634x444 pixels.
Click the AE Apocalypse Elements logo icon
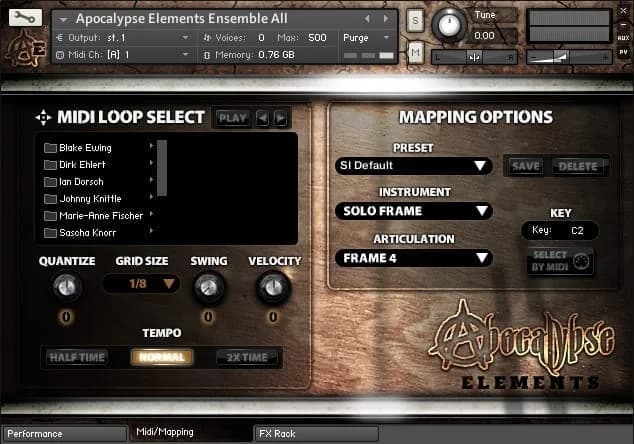tap(26, 49)
